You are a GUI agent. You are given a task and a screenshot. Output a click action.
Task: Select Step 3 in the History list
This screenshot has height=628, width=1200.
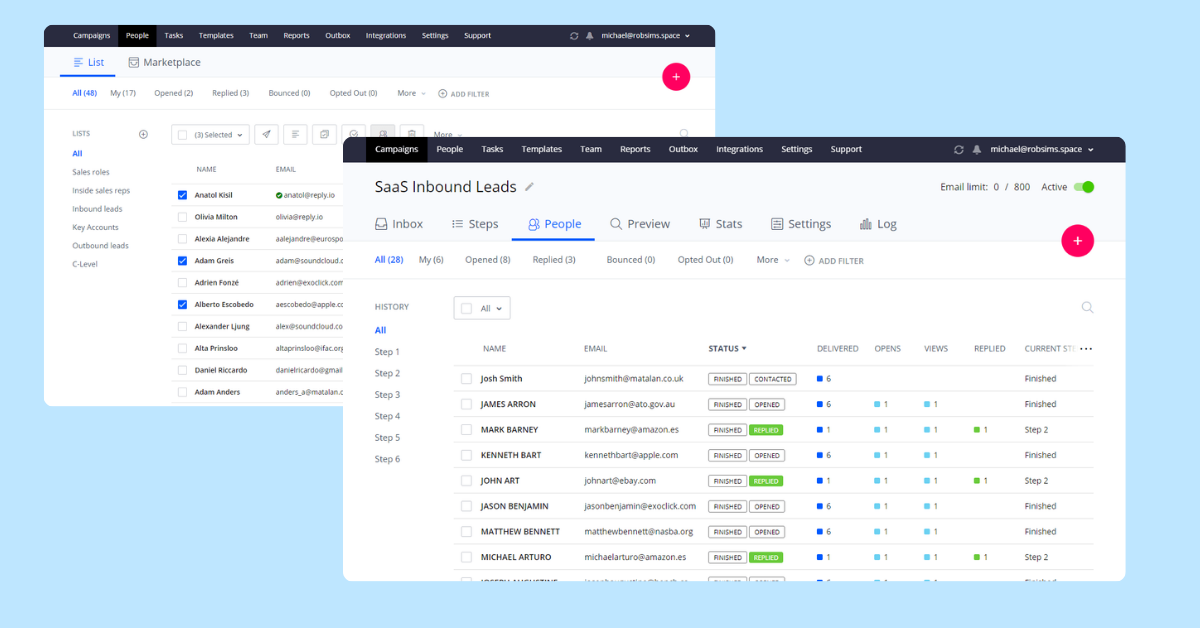pyautogui.click(x=387, y=395)
